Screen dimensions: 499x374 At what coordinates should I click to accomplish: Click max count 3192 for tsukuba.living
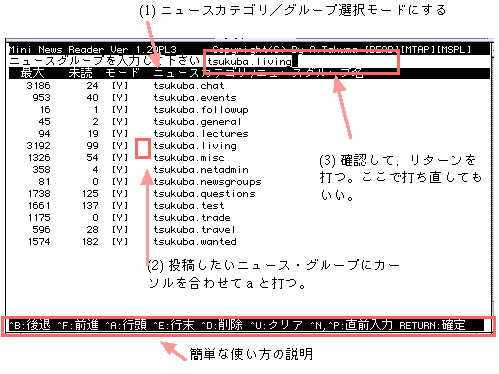[x=38, y=146]
